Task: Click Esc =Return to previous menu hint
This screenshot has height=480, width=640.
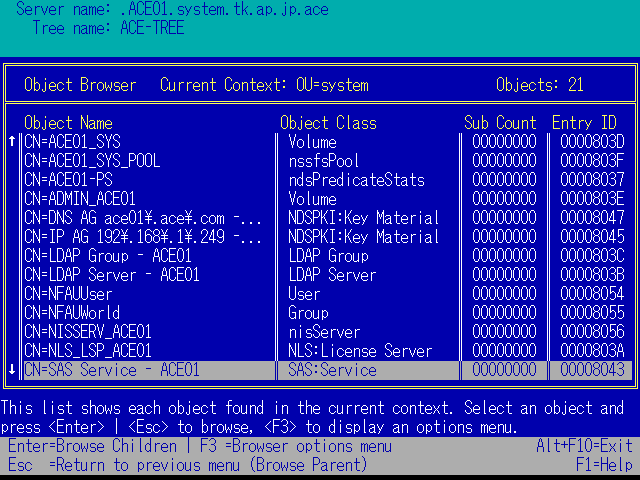Action: pyautogui.click(x=187, y=465)
